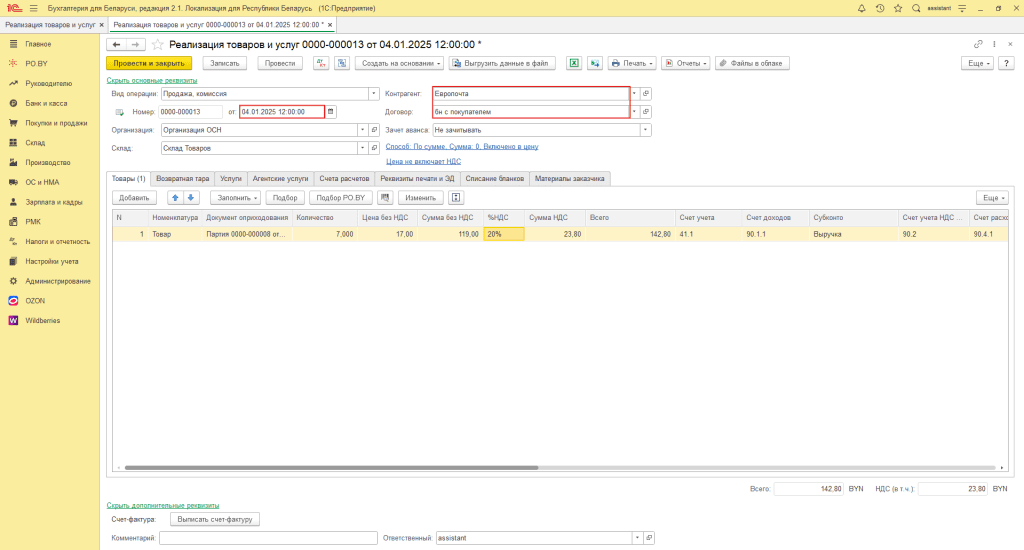Open global search magnifier in title bar

point(916,8)
